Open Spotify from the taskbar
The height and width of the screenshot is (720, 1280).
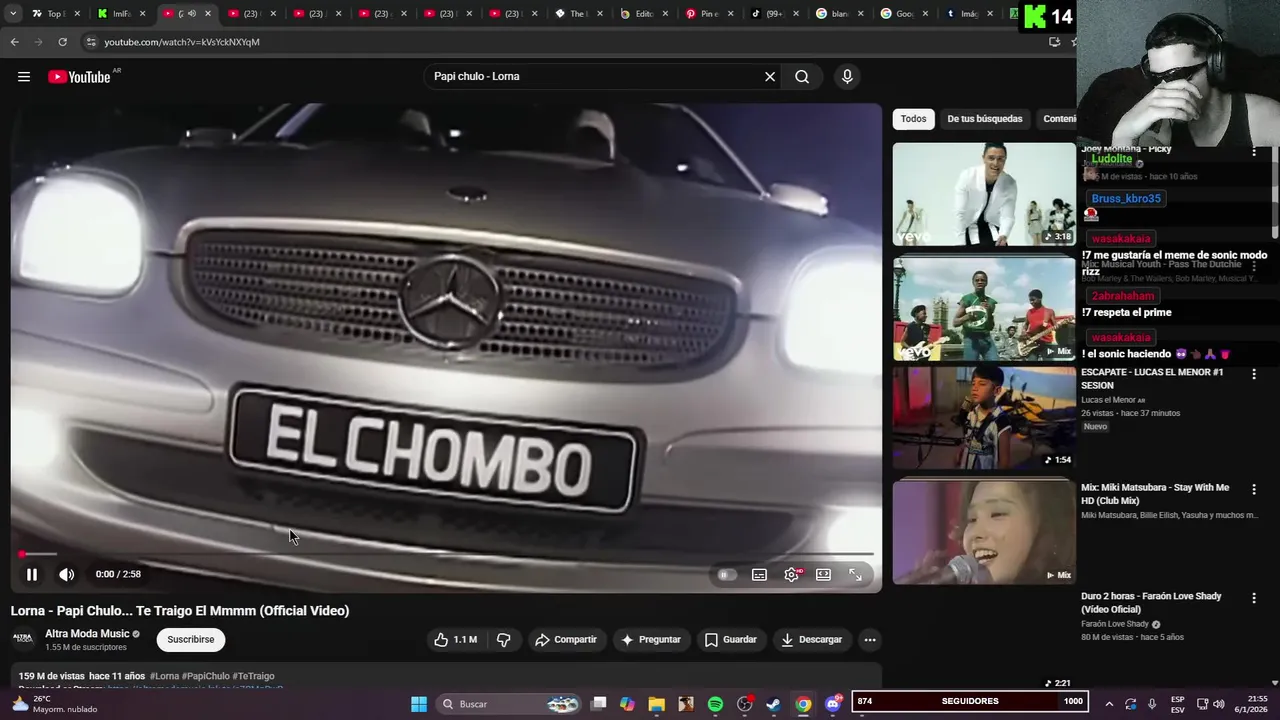pos(715,704)
